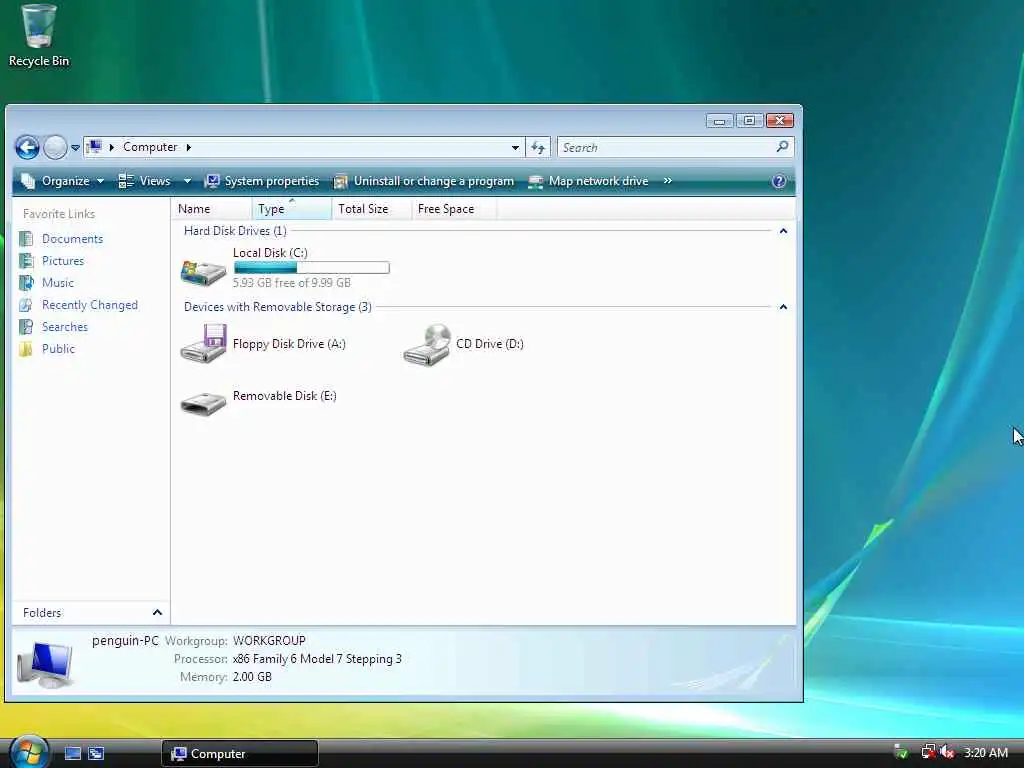
Task: Sort by the Total Size column header
Action: [372, 209]
